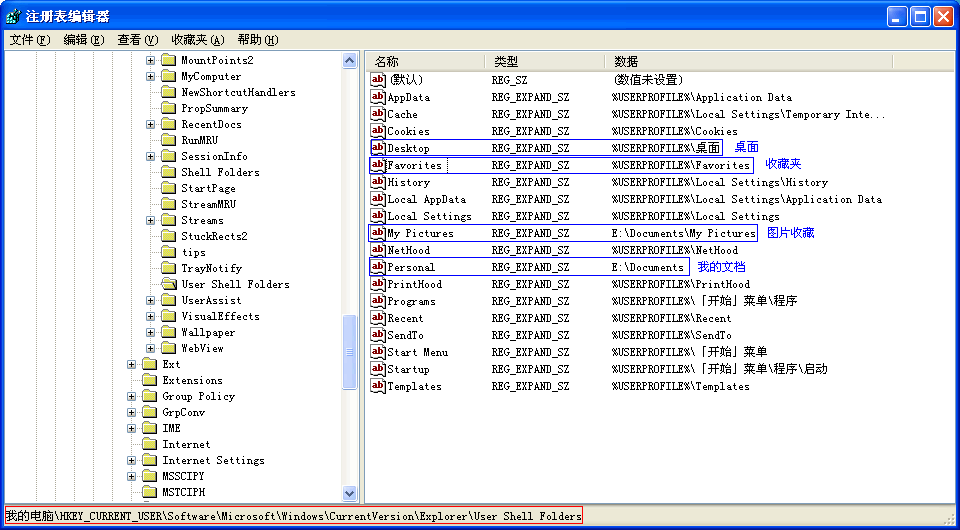Expand the IME key
Viewport: 960px width, 530px height.
(x=132, y=428)
